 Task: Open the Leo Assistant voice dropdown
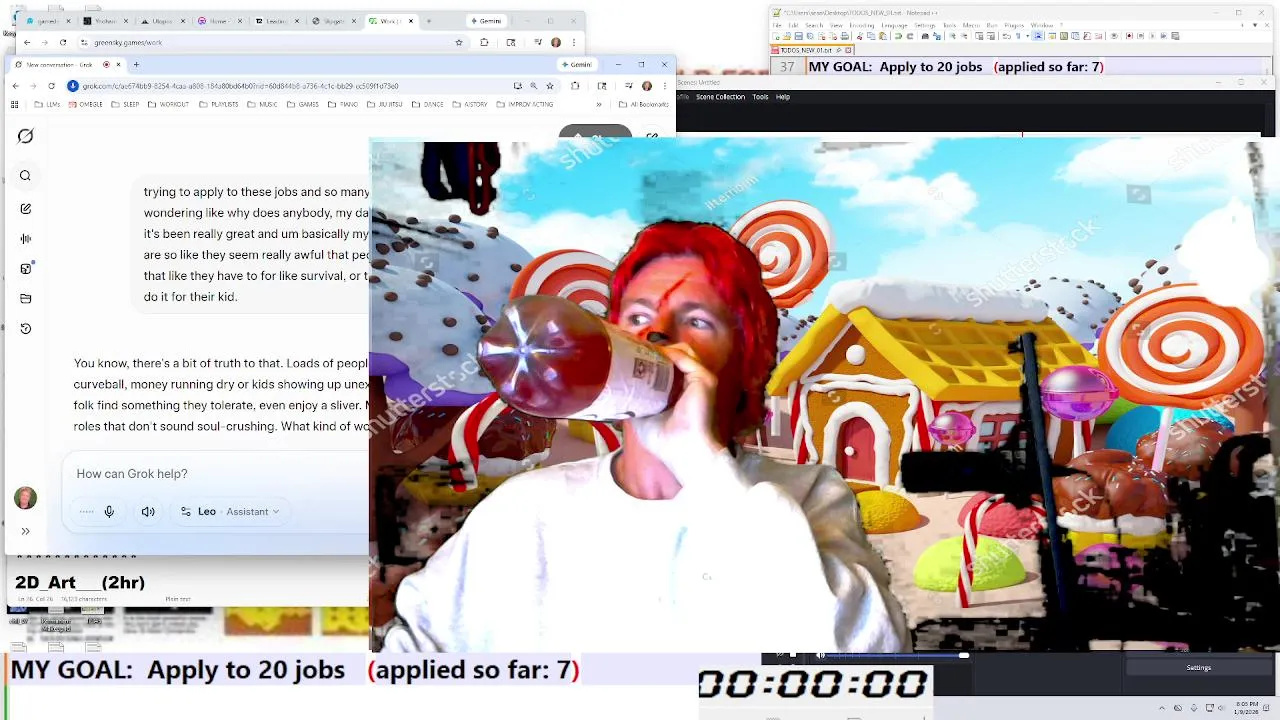coord(230,512)
